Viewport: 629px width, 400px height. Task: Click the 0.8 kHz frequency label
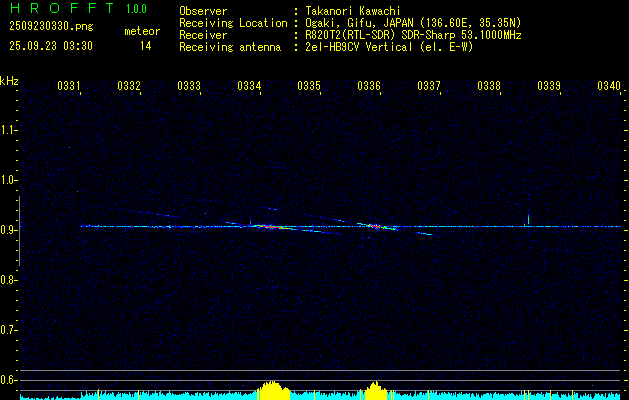tap(8, 280)
